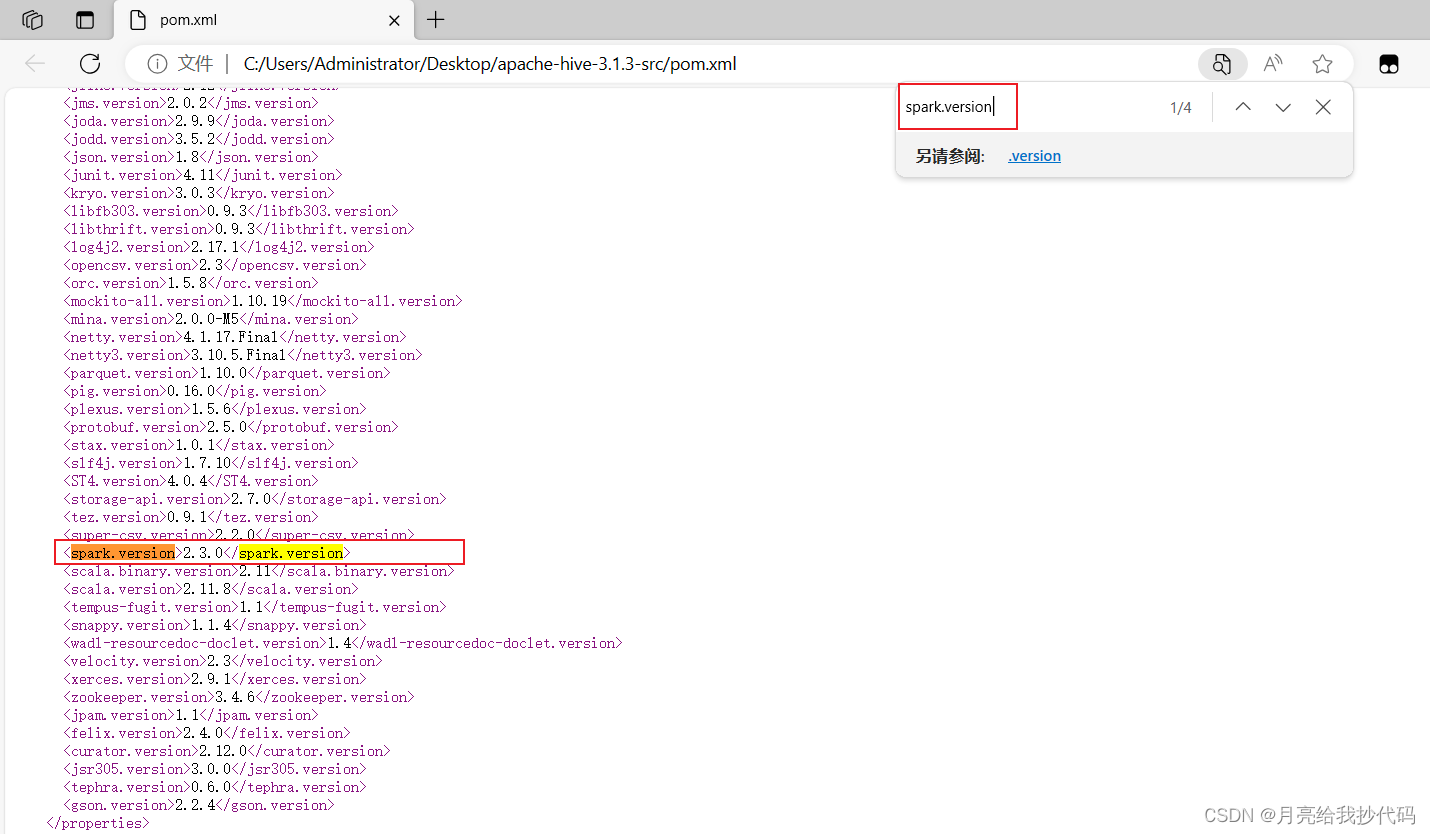Click the closing properties tag
This screenshot has width=1430, height=834.
[99, 823]
